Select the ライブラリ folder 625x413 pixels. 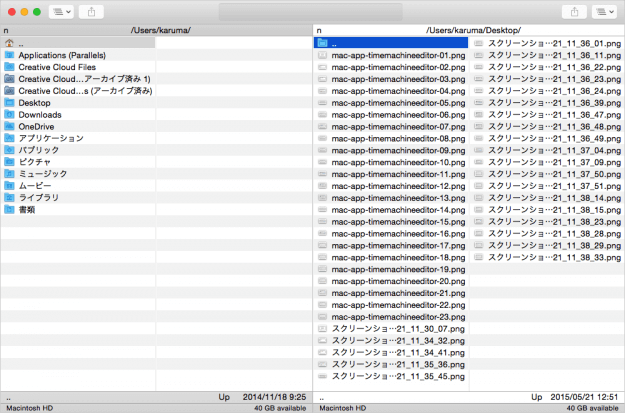click(38, 198)
